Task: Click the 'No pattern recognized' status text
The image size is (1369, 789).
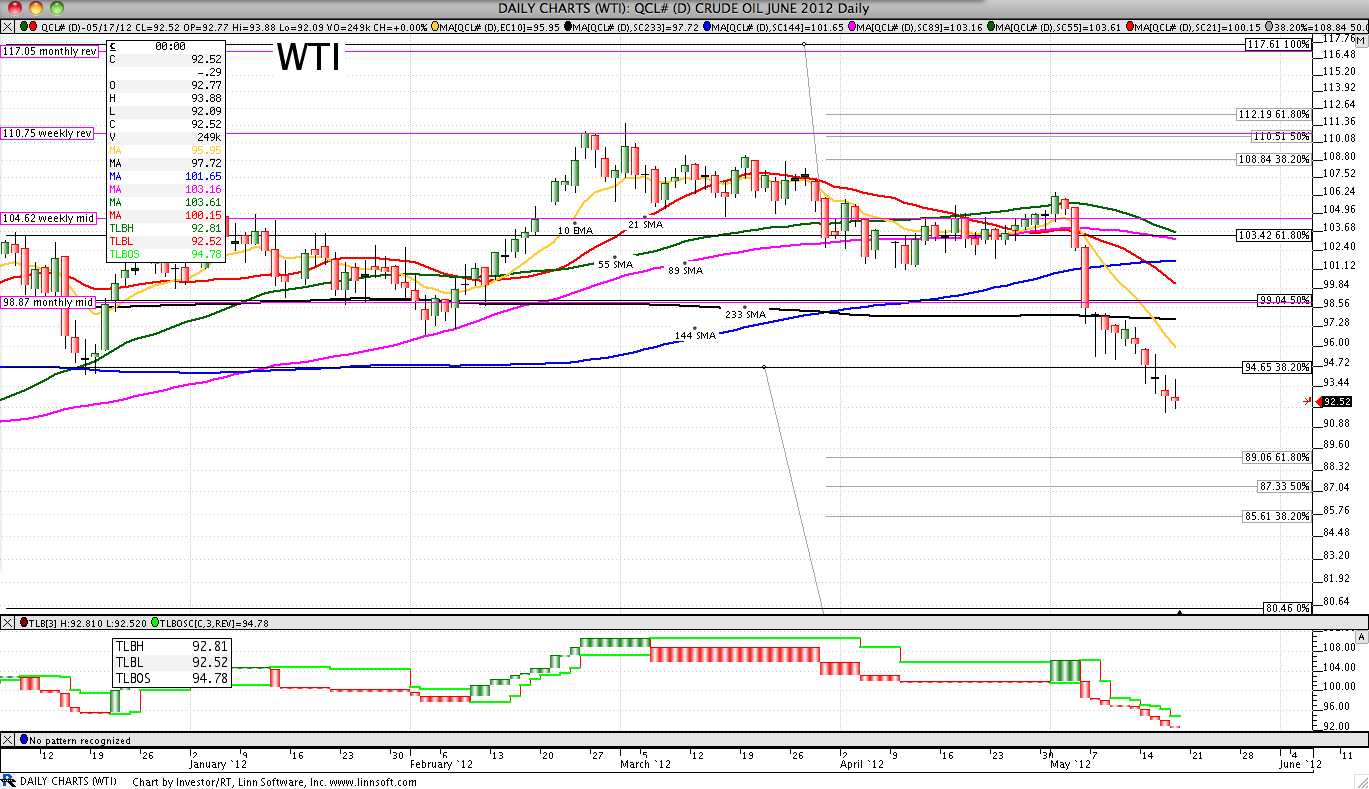Action: 80,741
